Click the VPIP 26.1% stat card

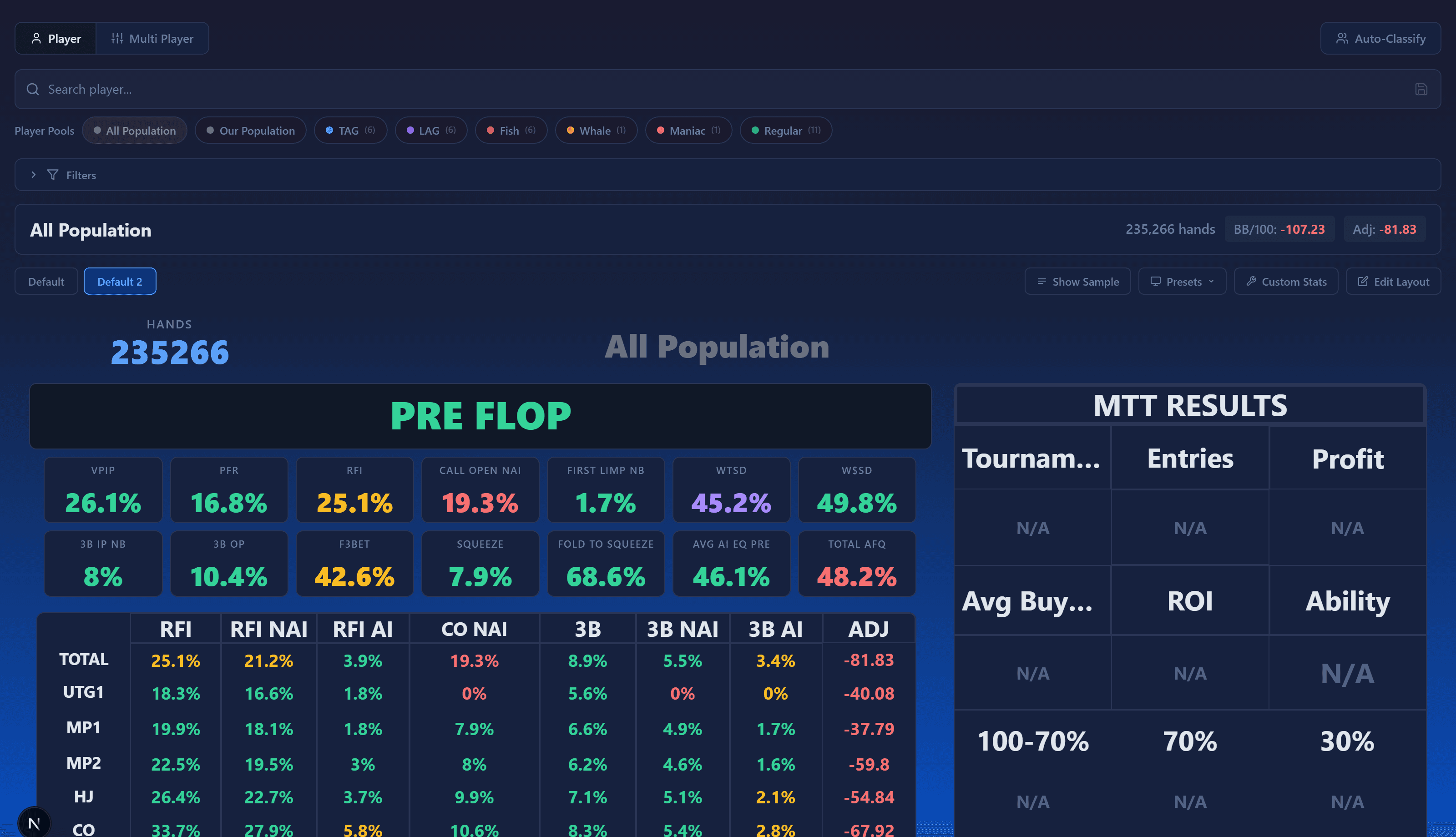point(103,490)
